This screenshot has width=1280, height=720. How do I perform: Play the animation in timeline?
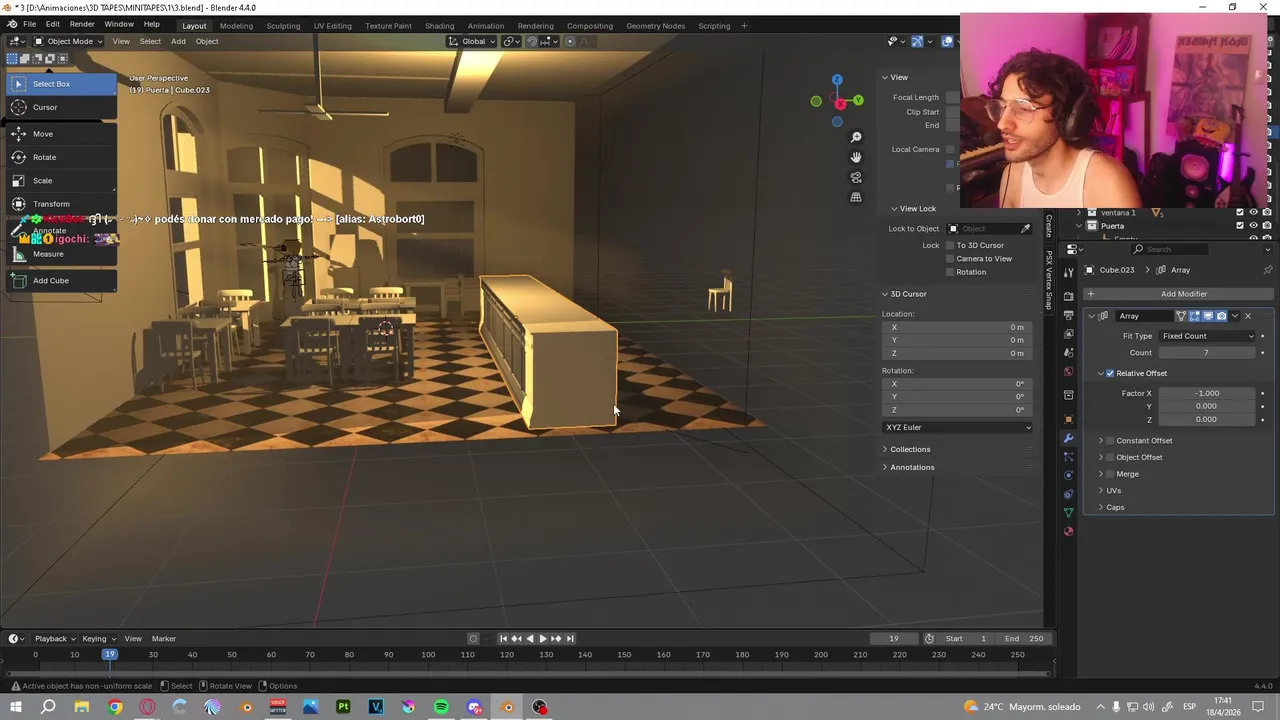pos(543,639)
